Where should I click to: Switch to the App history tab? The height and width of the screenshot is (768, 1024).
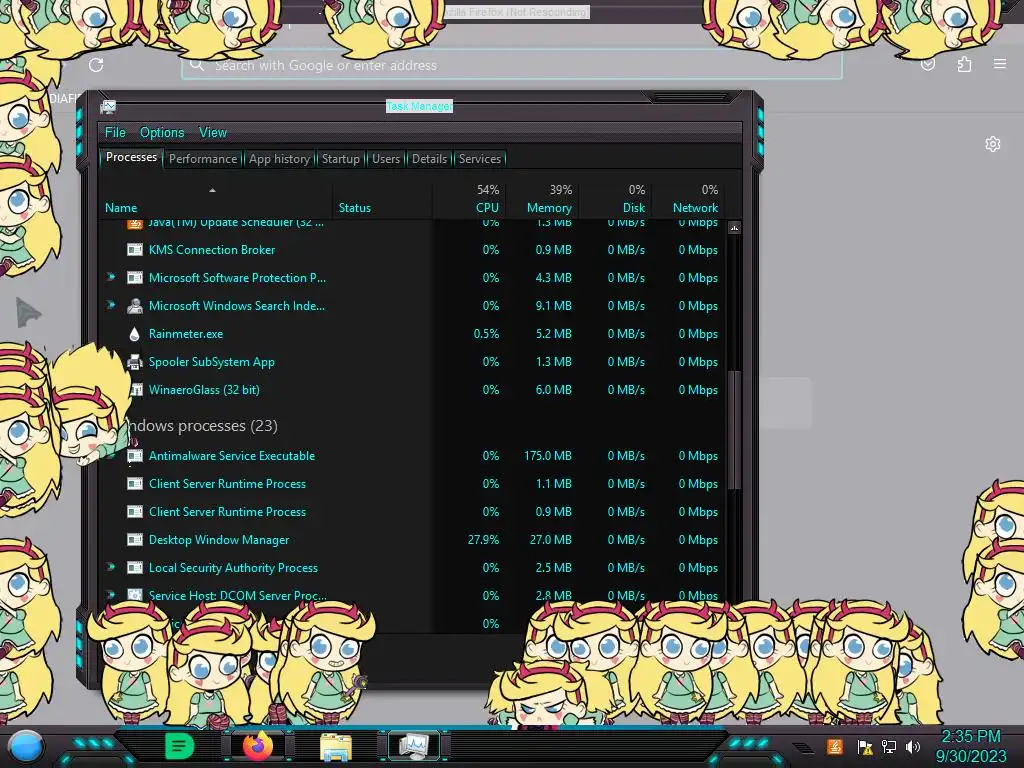click(x=279, y=159)
